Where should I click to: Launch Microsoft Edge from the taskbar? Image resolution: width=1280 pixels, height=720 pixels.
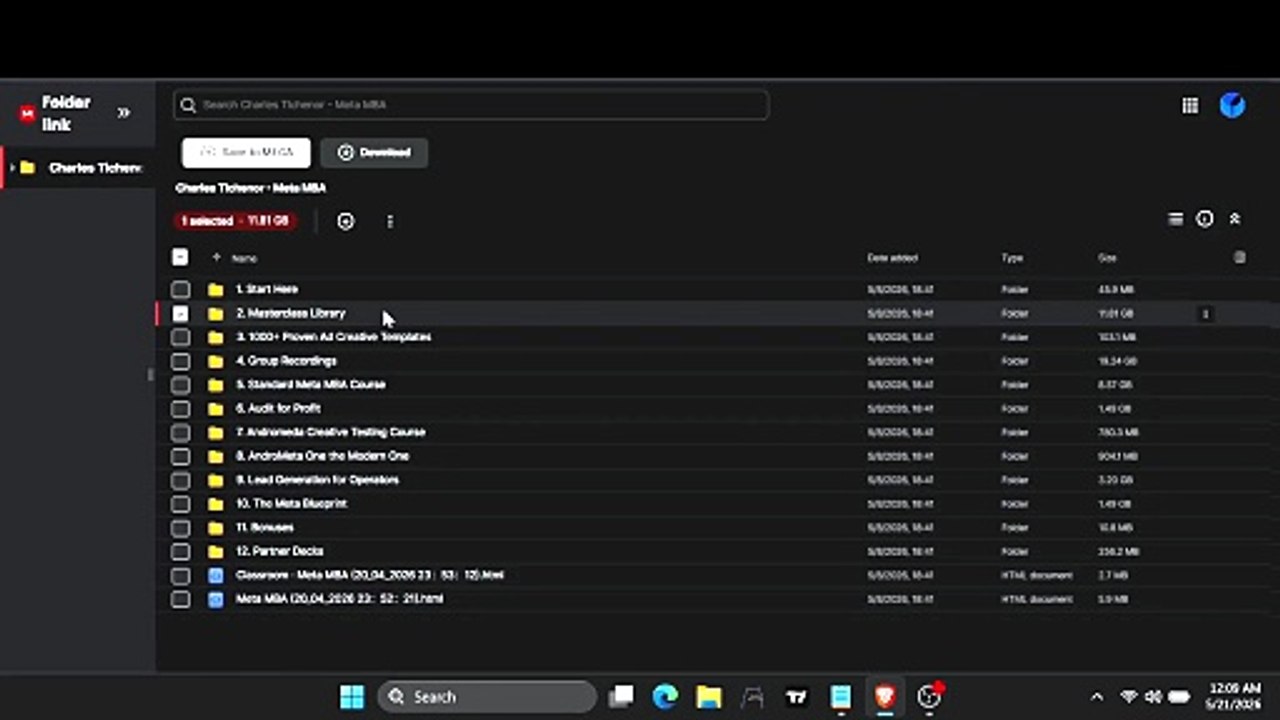(x=665, y=697)
